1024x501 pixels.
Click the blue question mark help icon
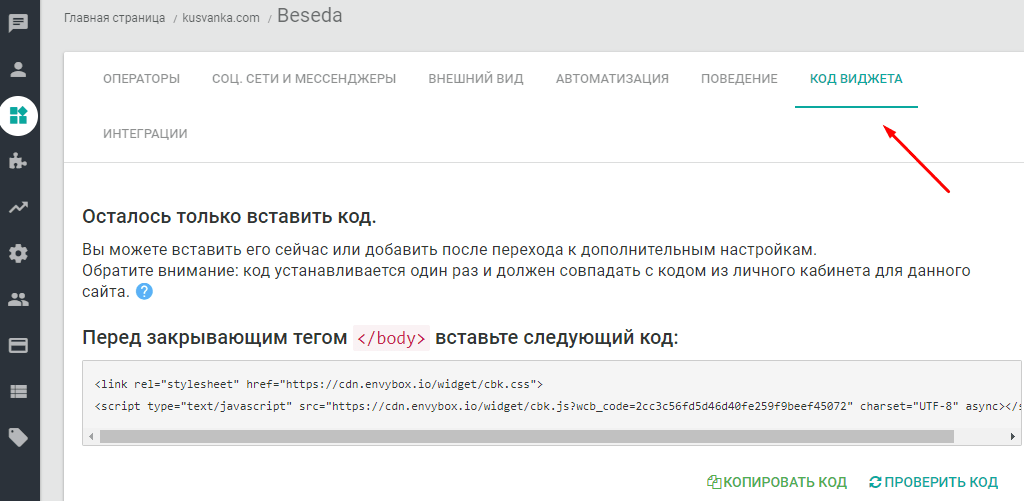pos(145,292)
